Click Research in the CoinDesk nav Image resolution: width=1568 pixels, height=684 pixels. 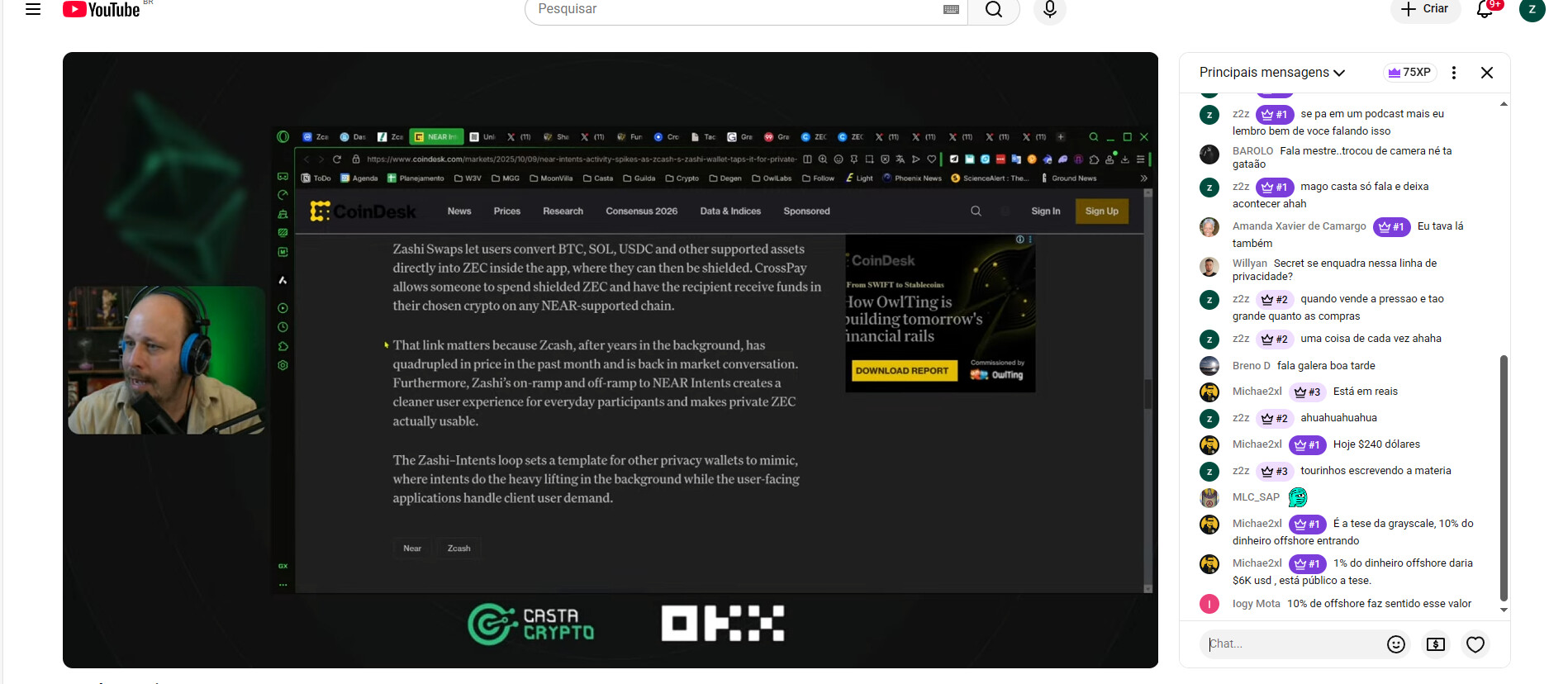click(563, 211)
